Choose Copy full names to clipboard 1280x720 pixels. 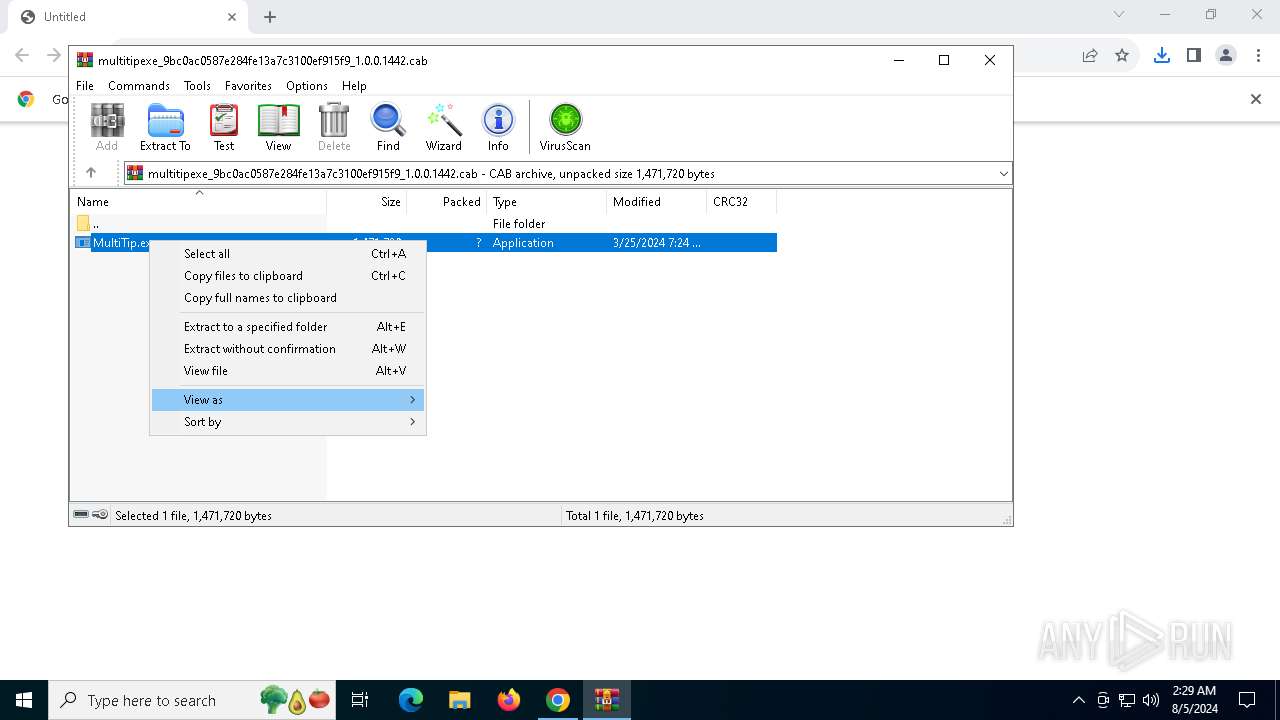click(x=288, y=298)
